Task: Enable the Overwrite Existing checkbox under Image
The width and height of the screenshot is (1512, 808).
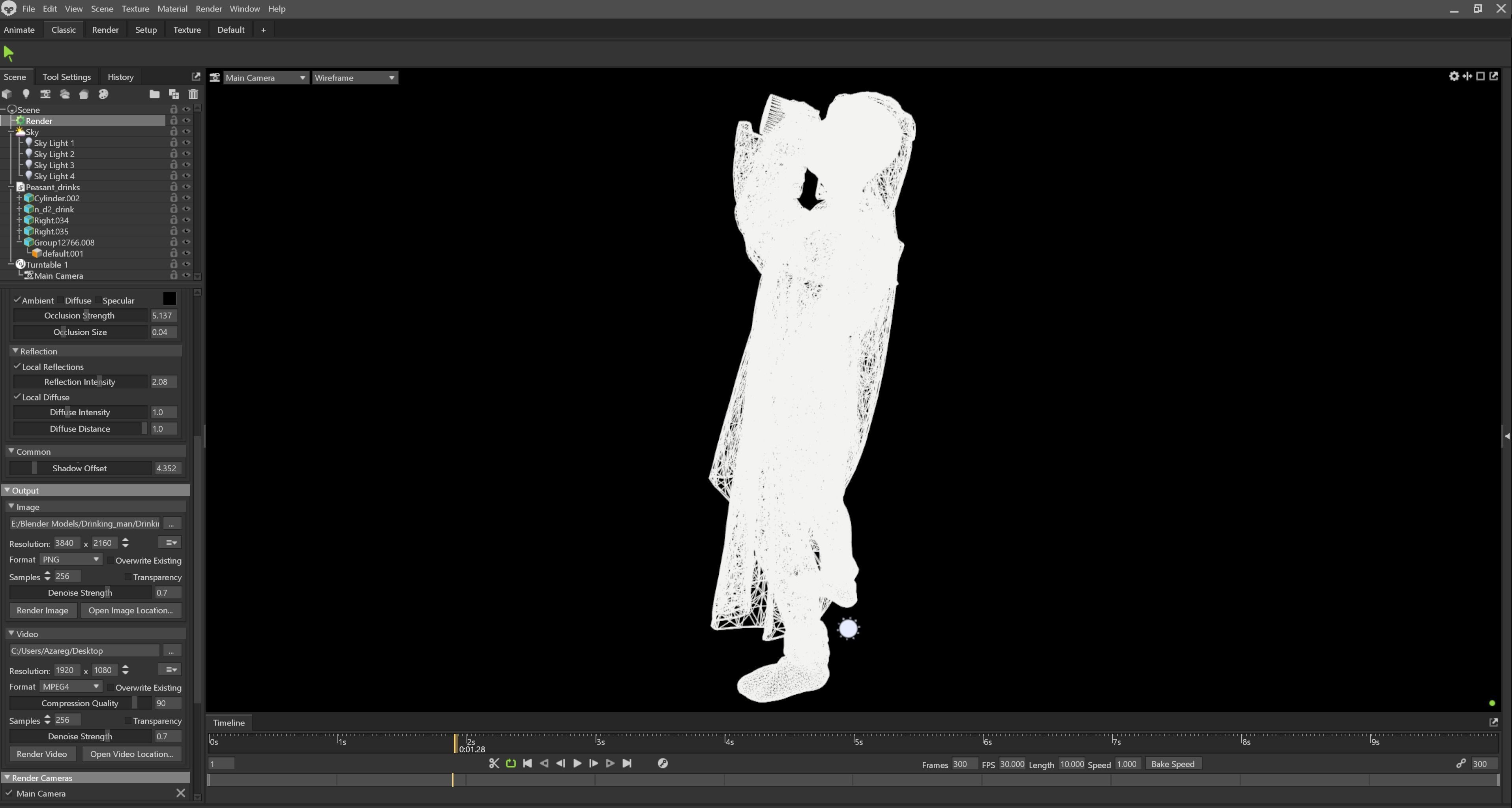Action: pyautogui.click(x=111, y=560)
